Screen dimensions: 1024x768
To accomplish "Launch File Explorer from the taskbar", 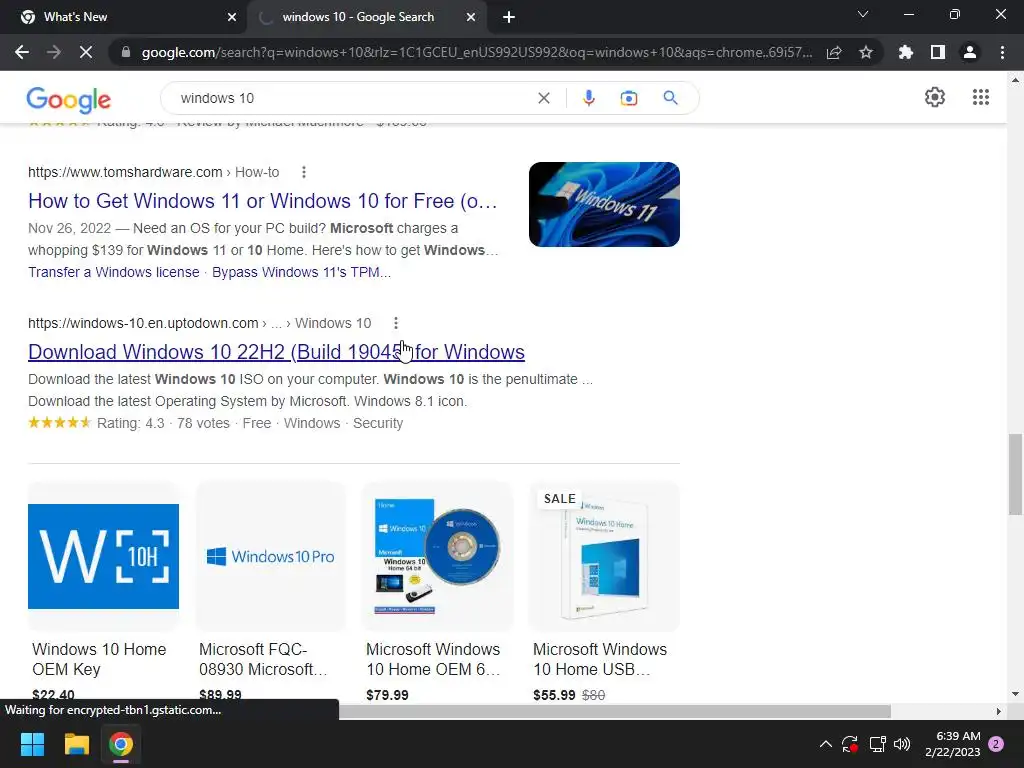I will pyautogui.click(x=76, y=744).
